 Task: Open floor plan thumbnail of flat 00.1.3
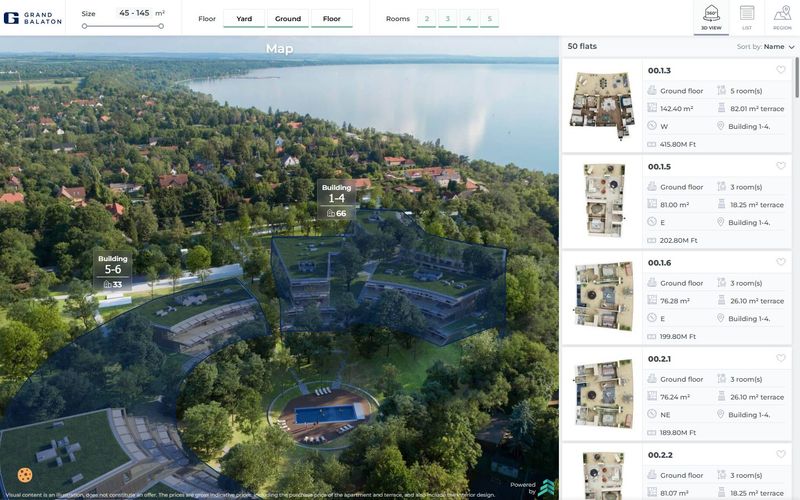603,105
